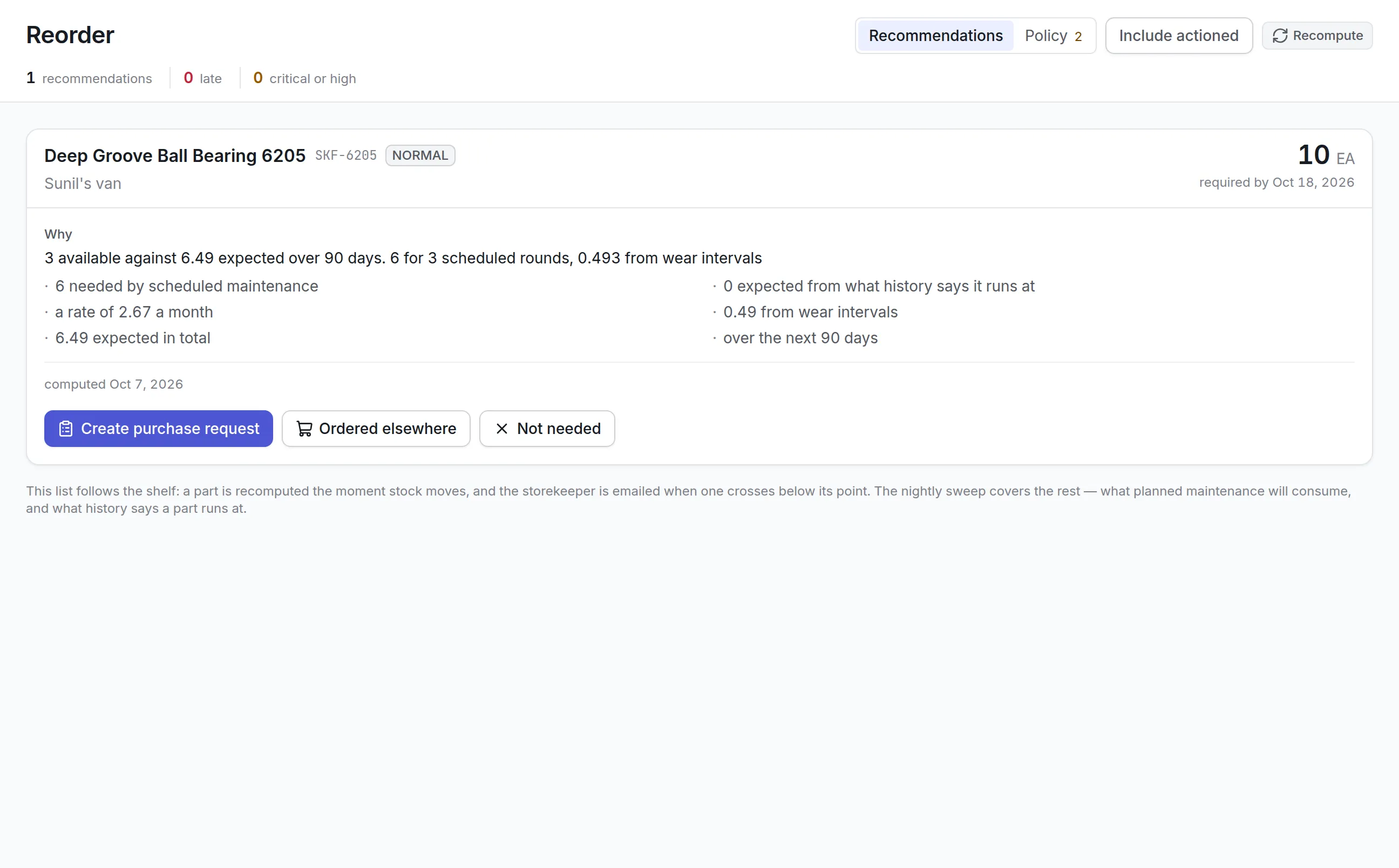Open the Deep Groove Ball Bearing 6205 title
The height and width of the screenshot is (868, 1399).
point(175,155)
